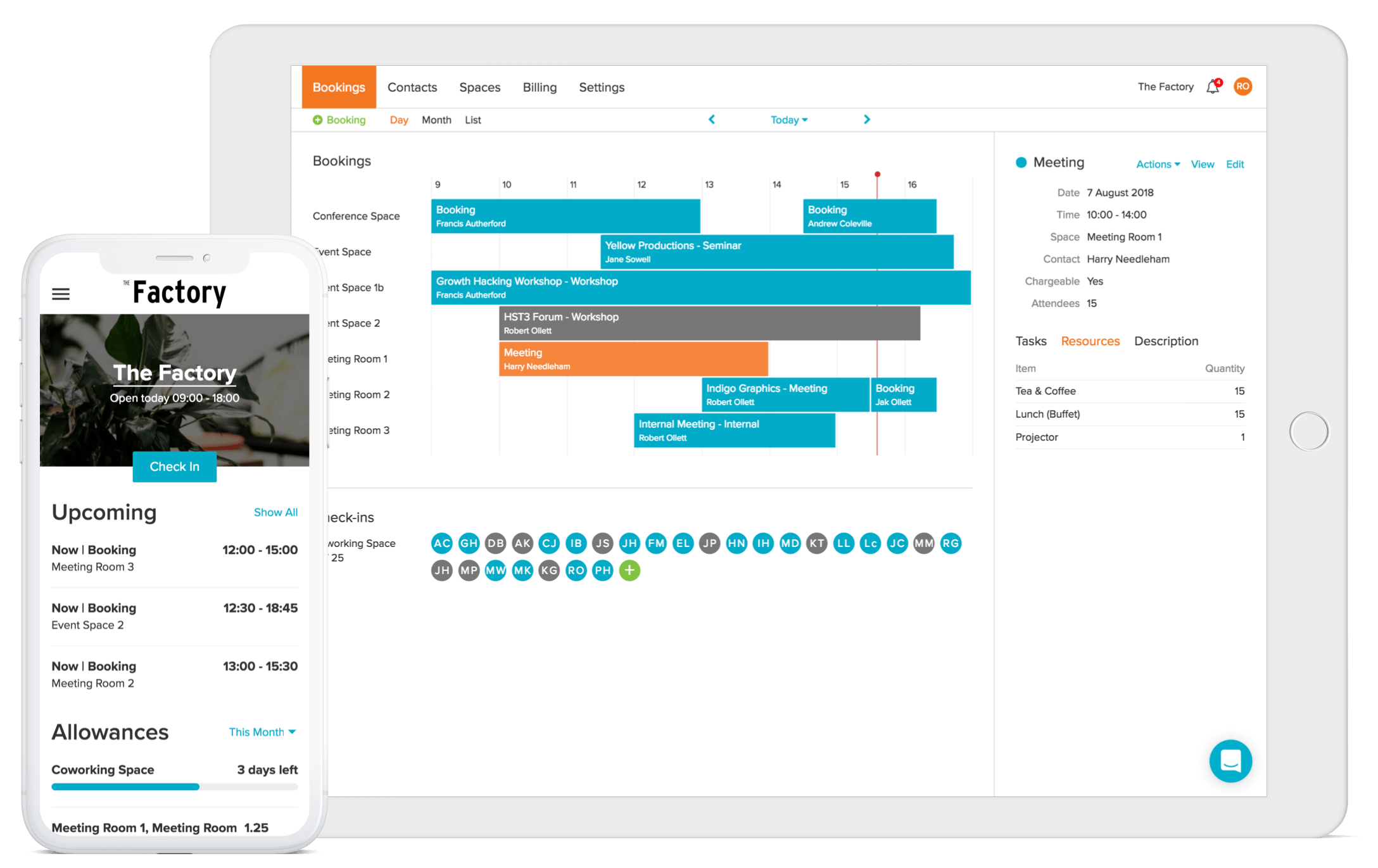Select the orange Meeting booking block
The width and height of the screenshot is (1378, 868).
(x=633, y=359)
